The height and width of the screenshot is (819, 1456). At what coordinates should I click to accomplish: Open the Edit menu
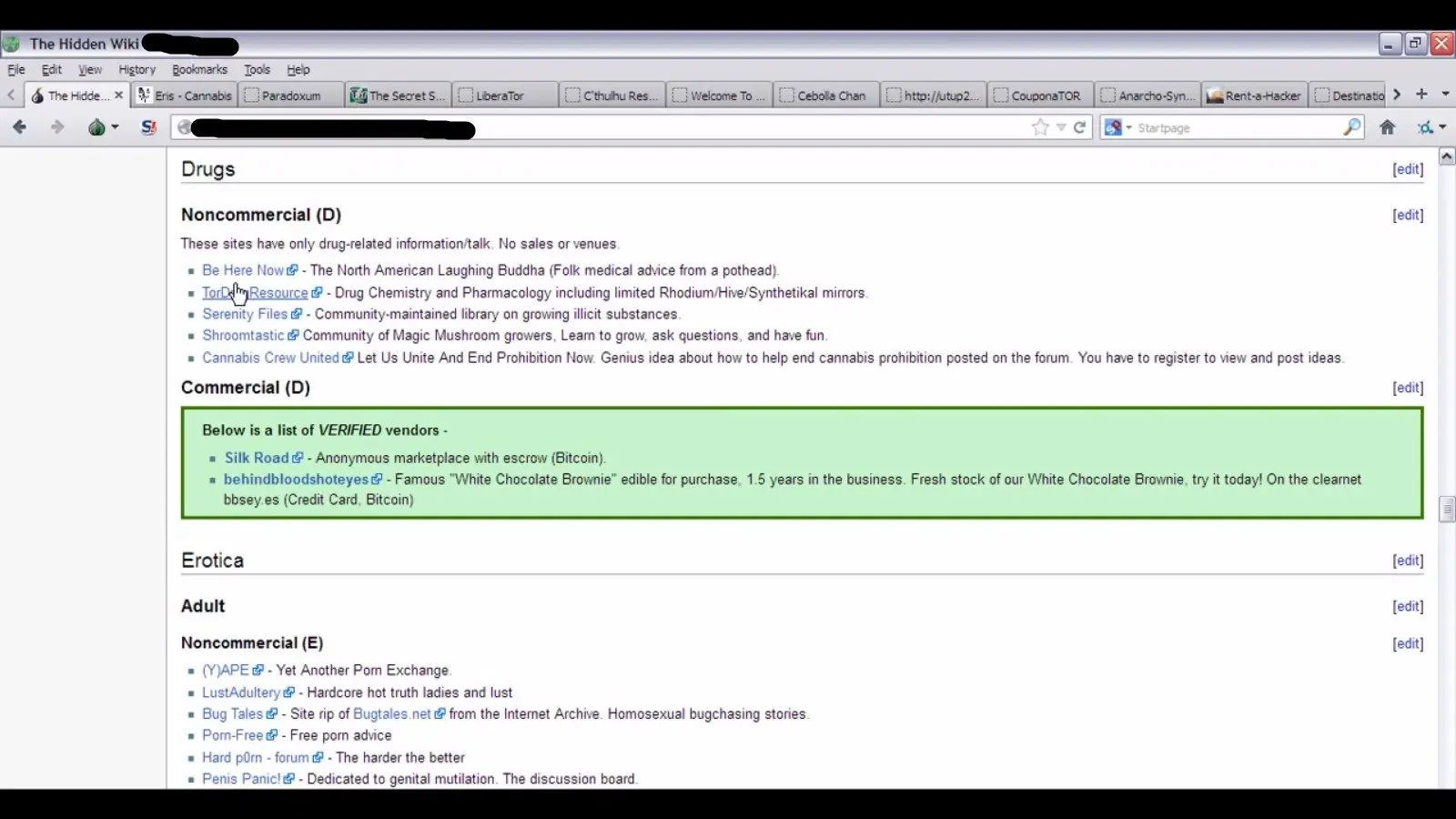coord(52,69)
